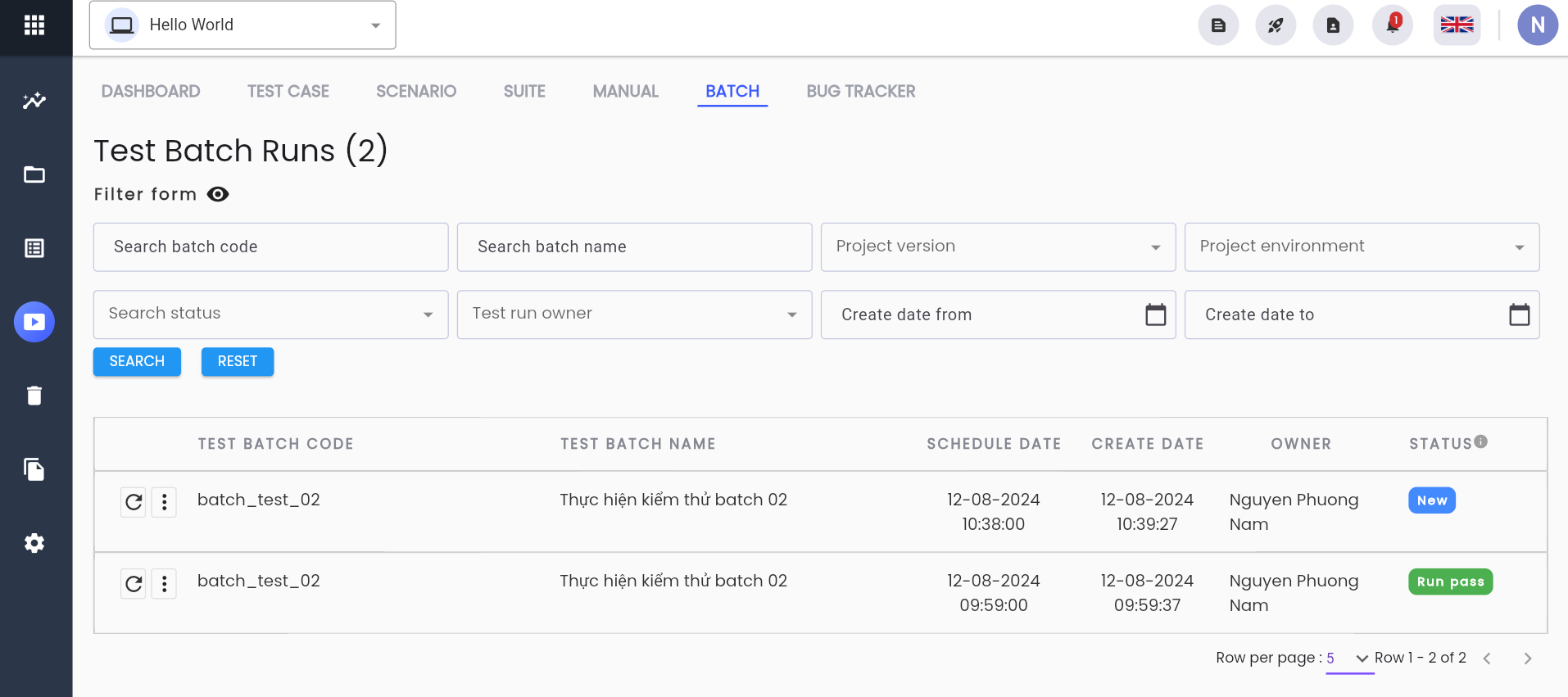Open the notifications bell
Screen dimensions: 1568x697
click(1393, 25)
